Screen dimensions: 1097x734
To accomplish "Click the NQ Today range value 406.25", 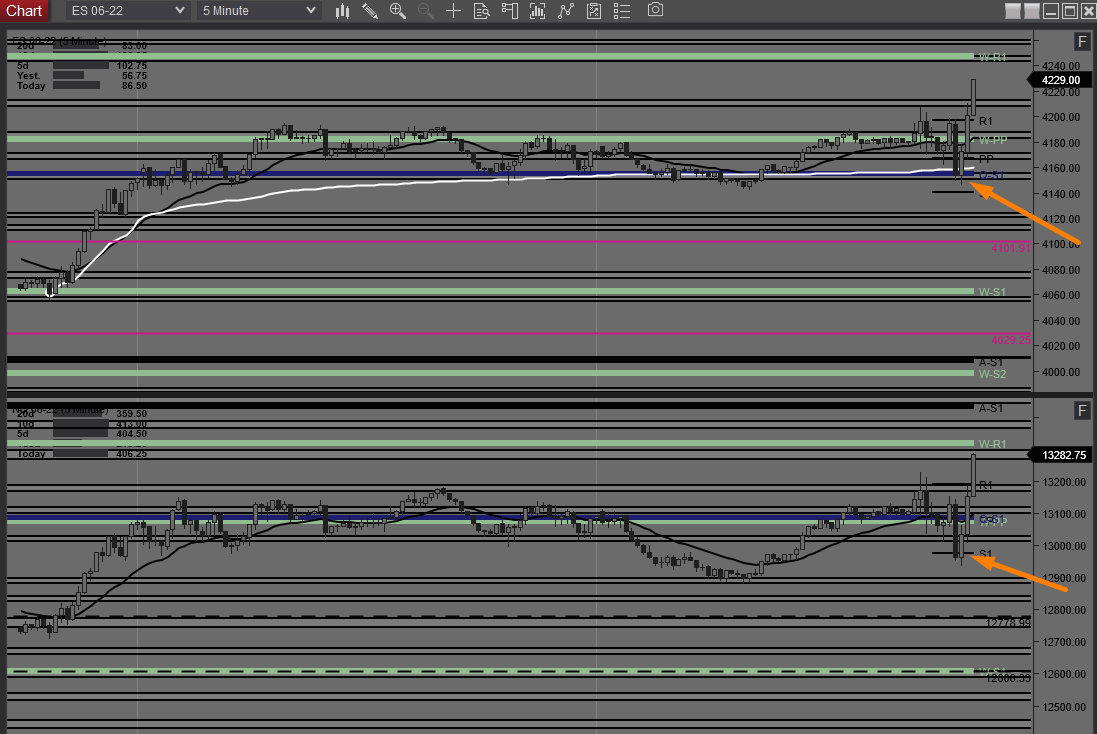I will 132,453.
